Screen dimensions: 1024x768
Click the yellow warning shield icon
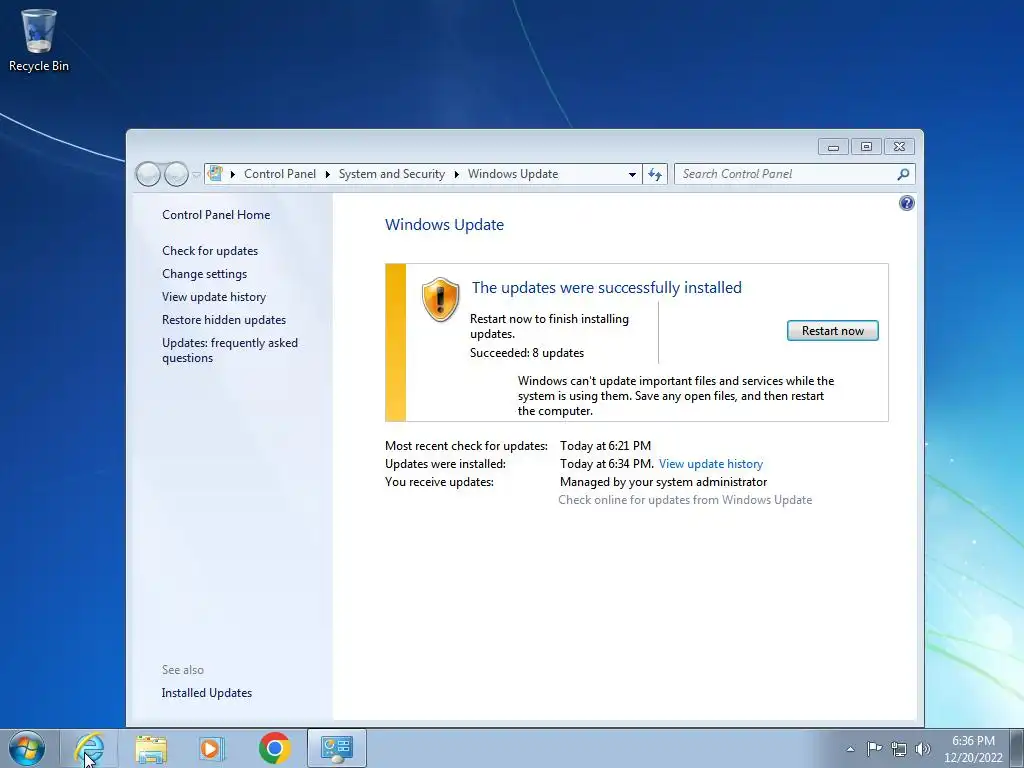point(440,300)
